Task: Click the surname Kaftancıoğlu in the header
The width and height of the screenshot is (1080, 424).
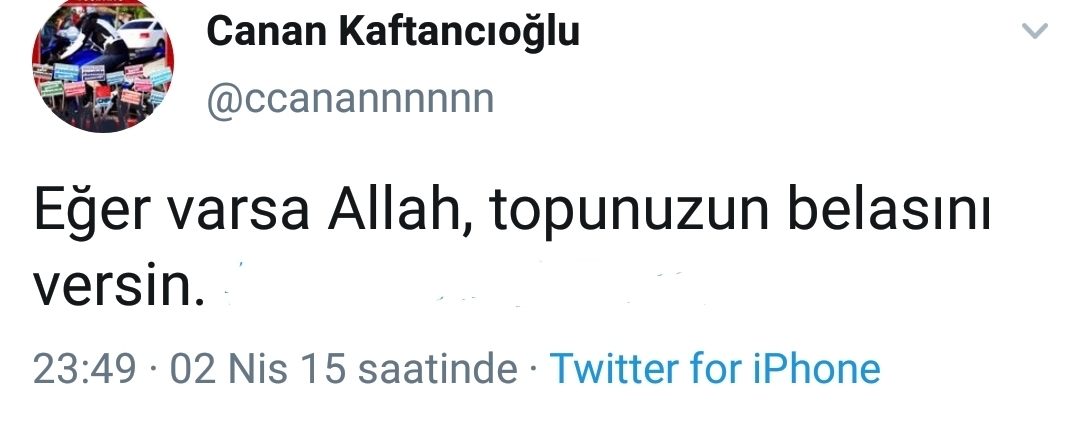Action: pyautogui.click(x=459, y=32)
